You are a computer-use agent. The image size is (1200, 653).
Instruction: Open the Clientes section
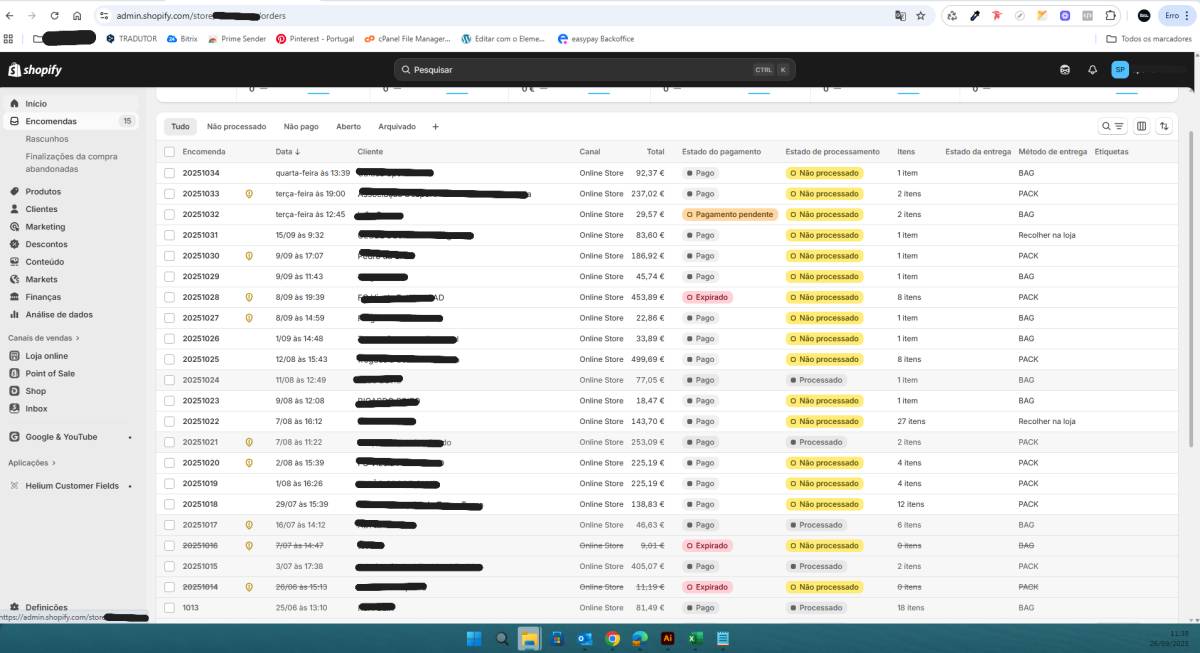click(41, 209)
